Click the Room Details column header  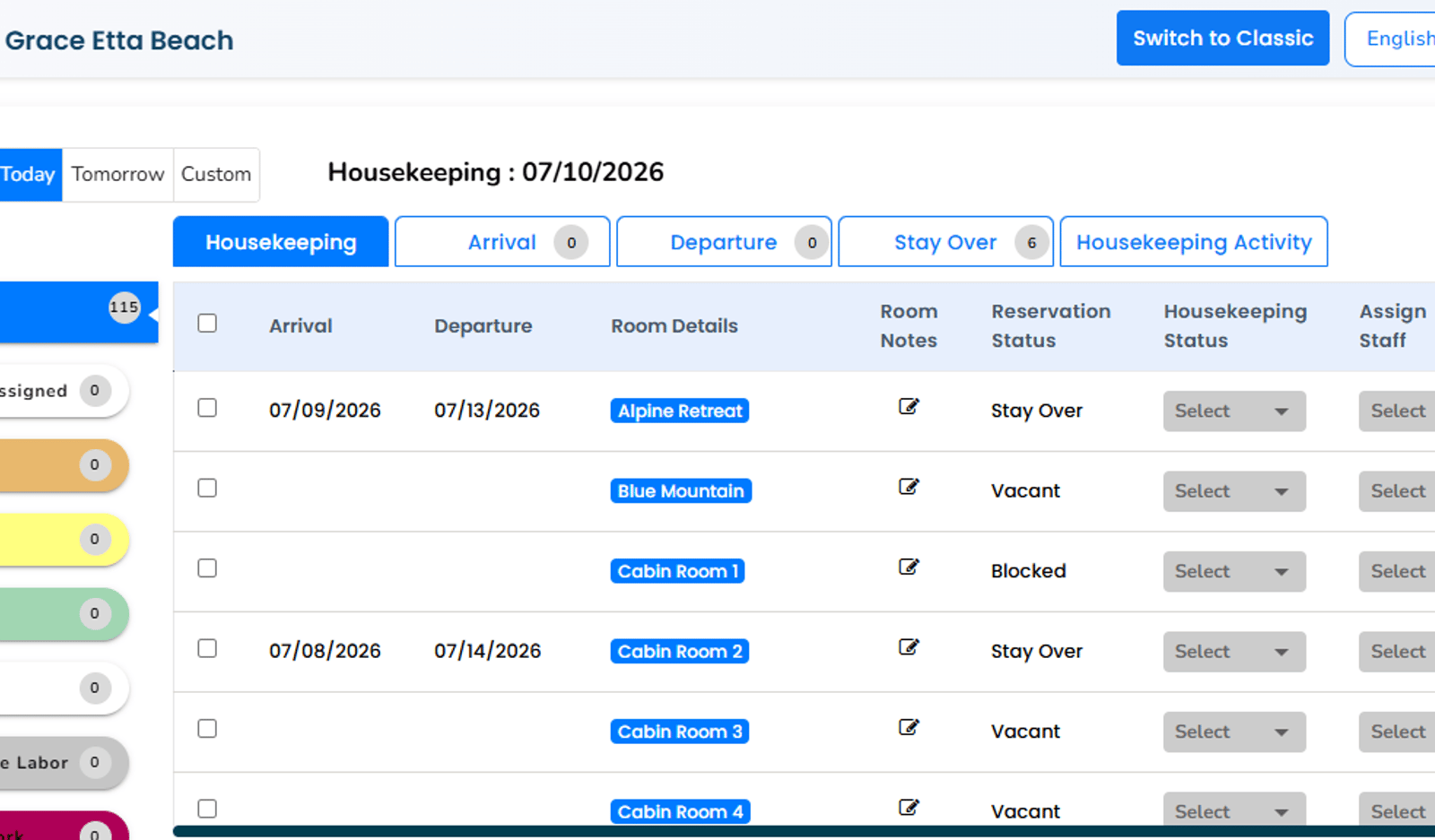pyautogui.click(x=674, y=326)
